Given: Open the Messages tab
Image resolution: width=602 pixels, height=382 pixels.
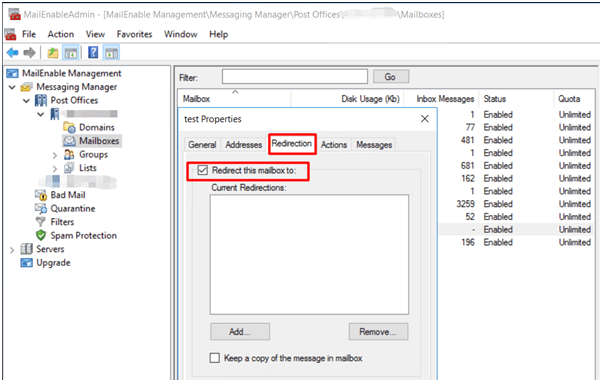Looking at the screenshot, I should tap(374, 145).
